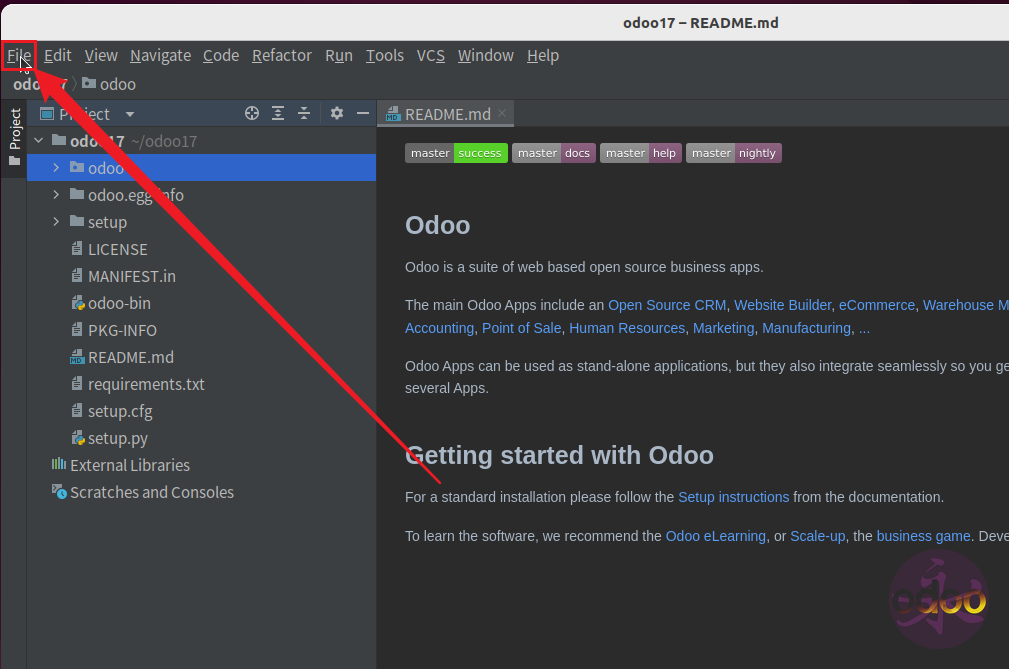Screen dimensions: 1009x669
Task: Select the External Libraries node
Action: (x=201, y=465)
